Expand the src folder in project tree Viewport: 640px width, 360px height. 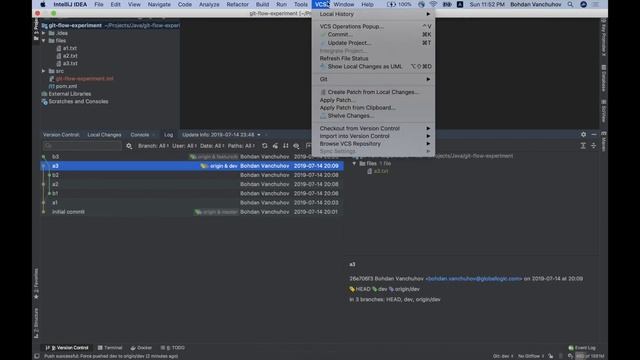(43, 71)
